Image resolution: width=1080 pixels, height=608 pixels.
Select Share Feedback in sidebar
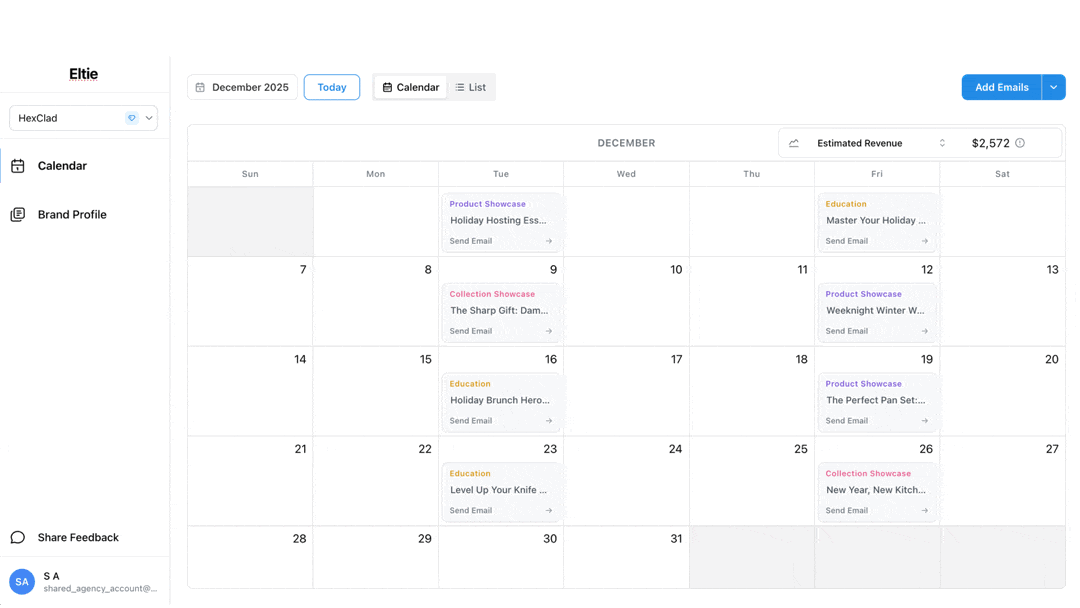pos(78,537)
